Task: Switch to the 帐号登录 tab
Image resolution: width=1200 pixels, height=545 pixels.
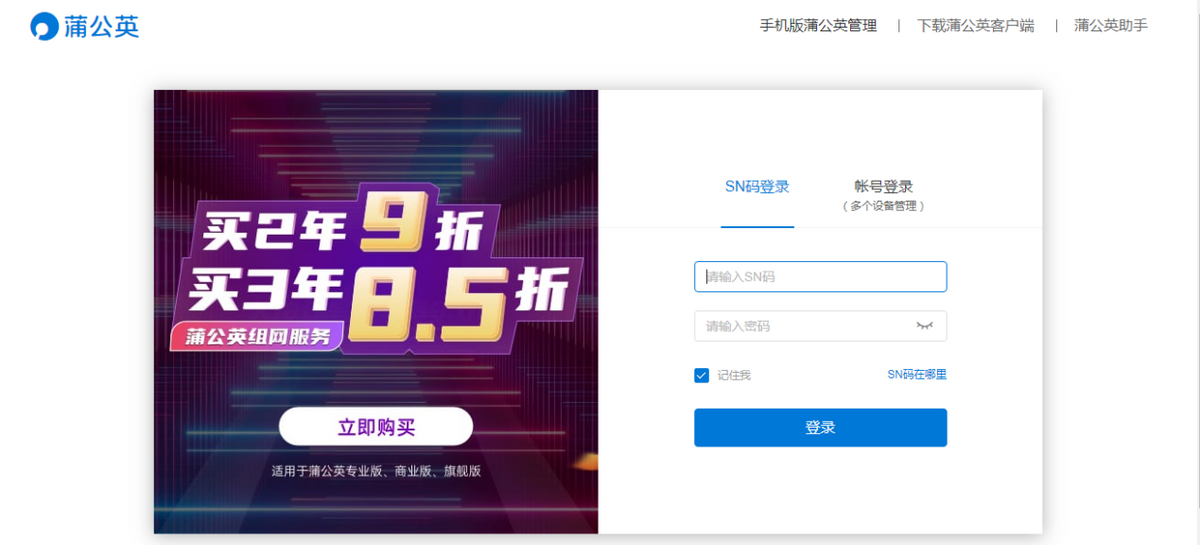Action: point(883,187)
